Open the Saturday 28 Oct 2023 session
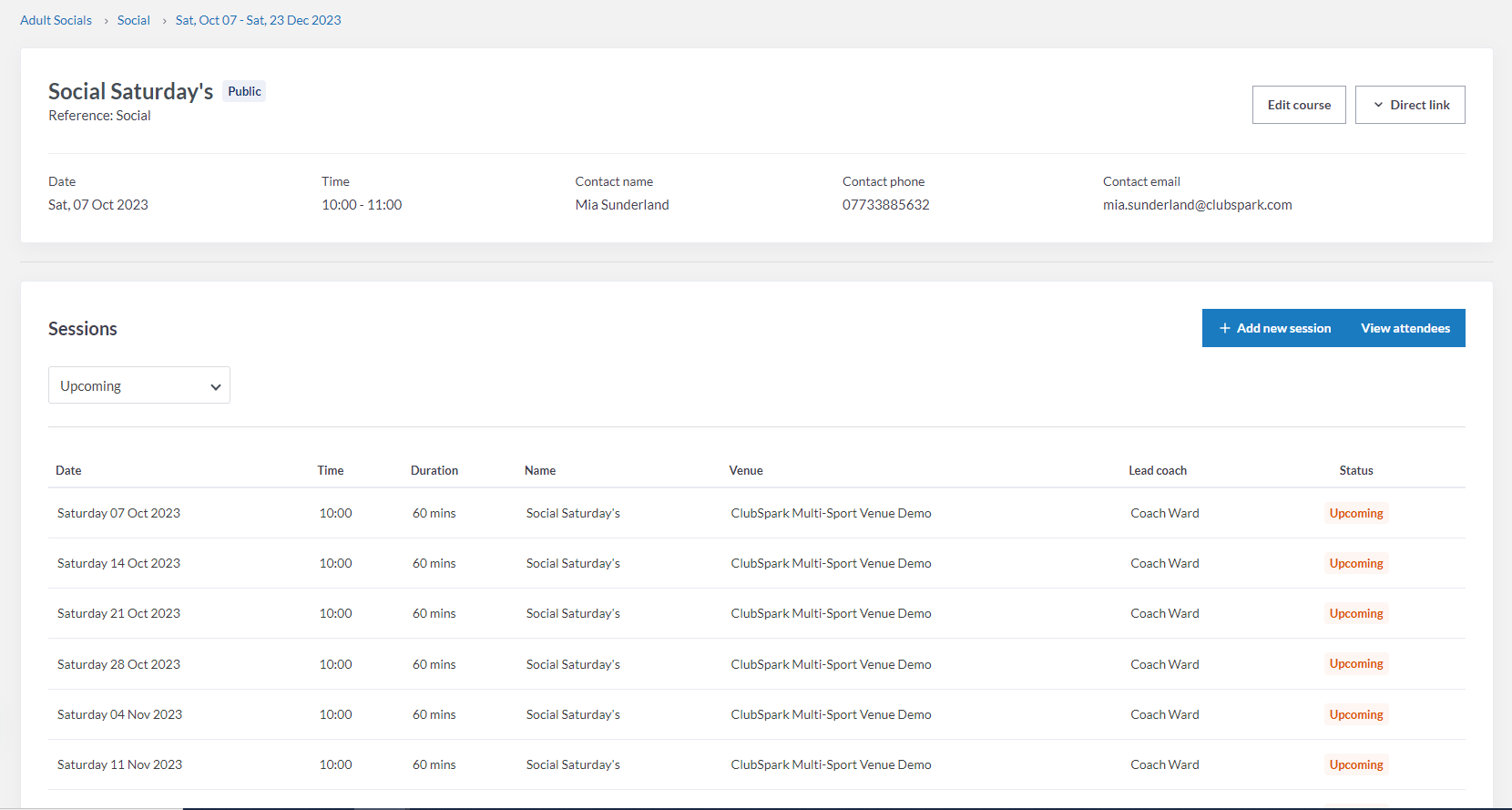This screenshot has height=810, width=1512. tap(118, 664)
